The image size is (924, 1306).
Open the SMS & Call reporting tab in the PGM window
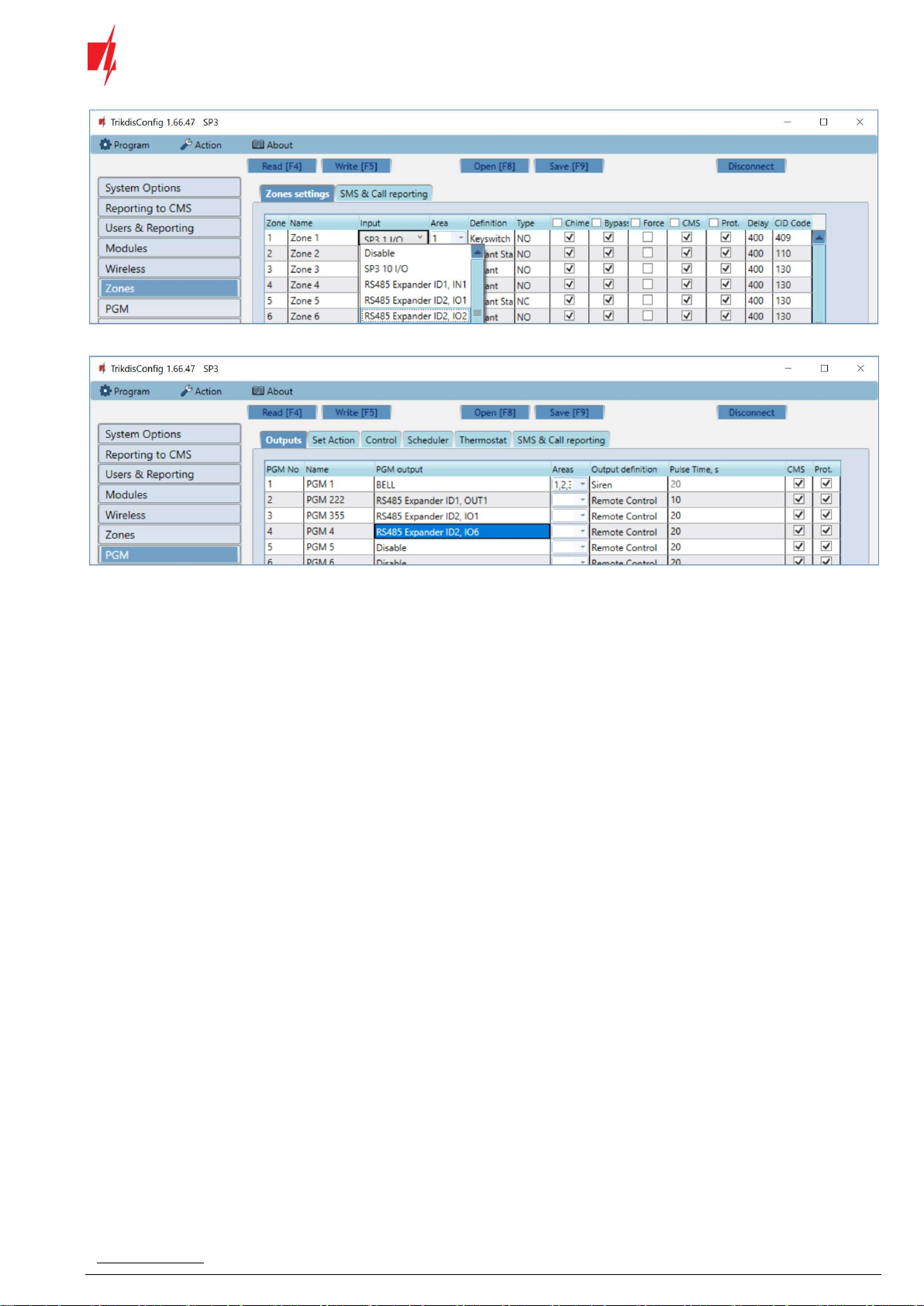click(561, 440)
